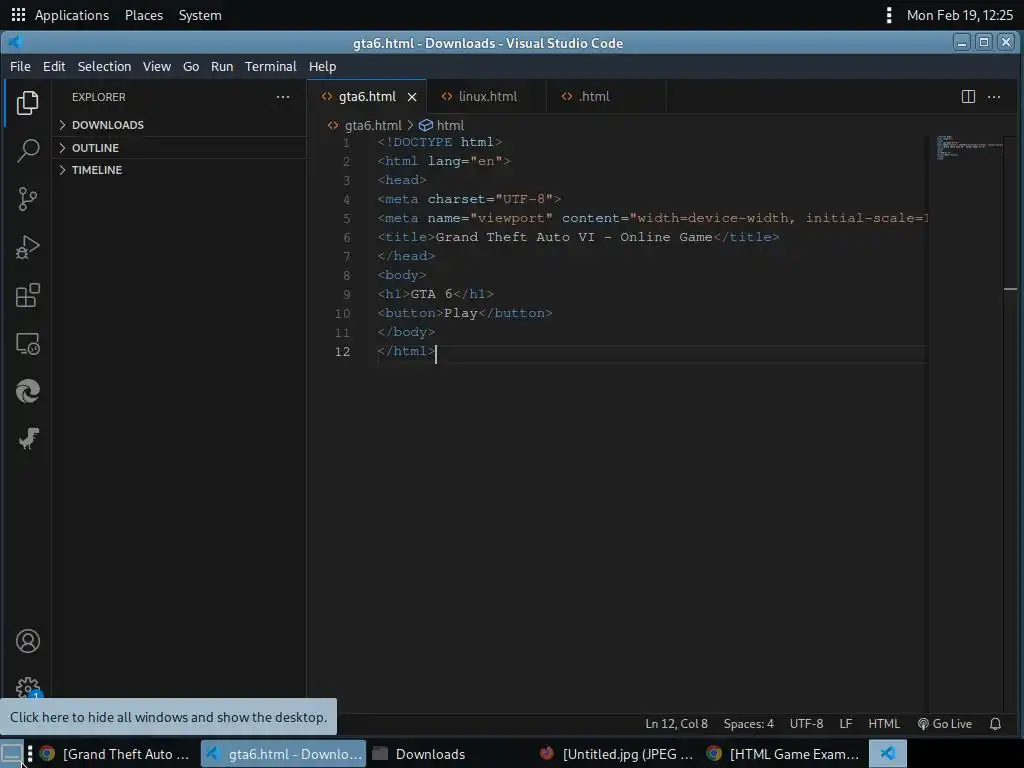Click gta6.html in the breadcrumb
Viewport: 1024px width, 768px height.
click(373, 125)
